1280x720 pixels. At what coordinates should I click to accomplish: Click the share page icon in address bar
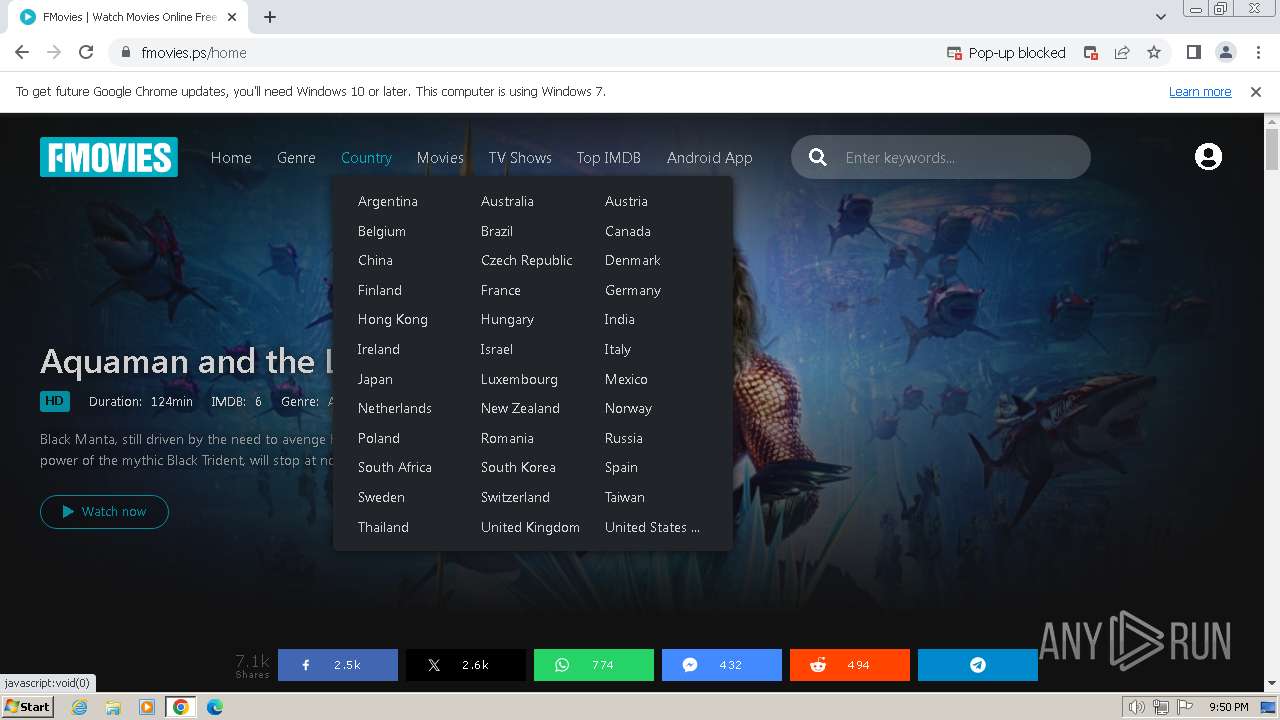[1122, 53]
